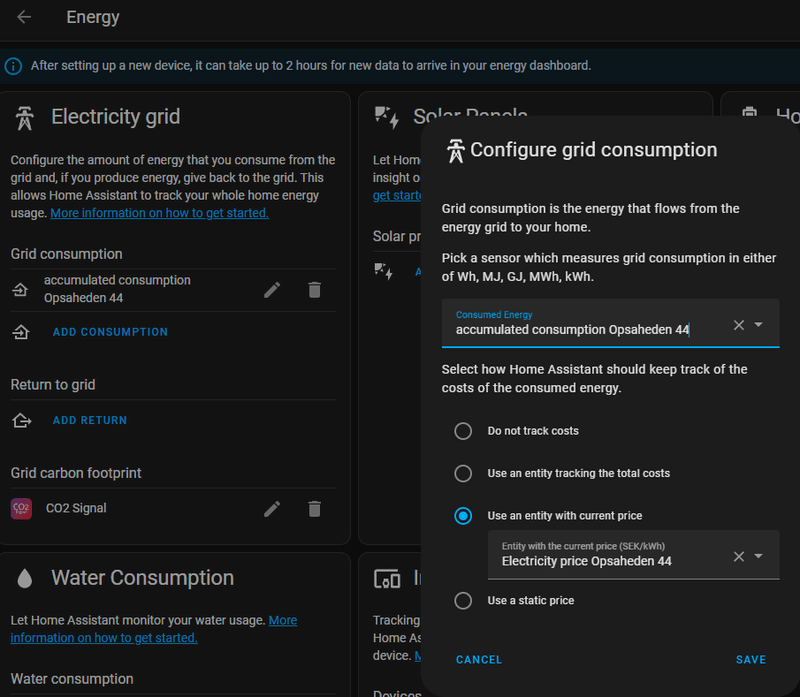Cancel the grid consumption dialog

pos(479,660)
